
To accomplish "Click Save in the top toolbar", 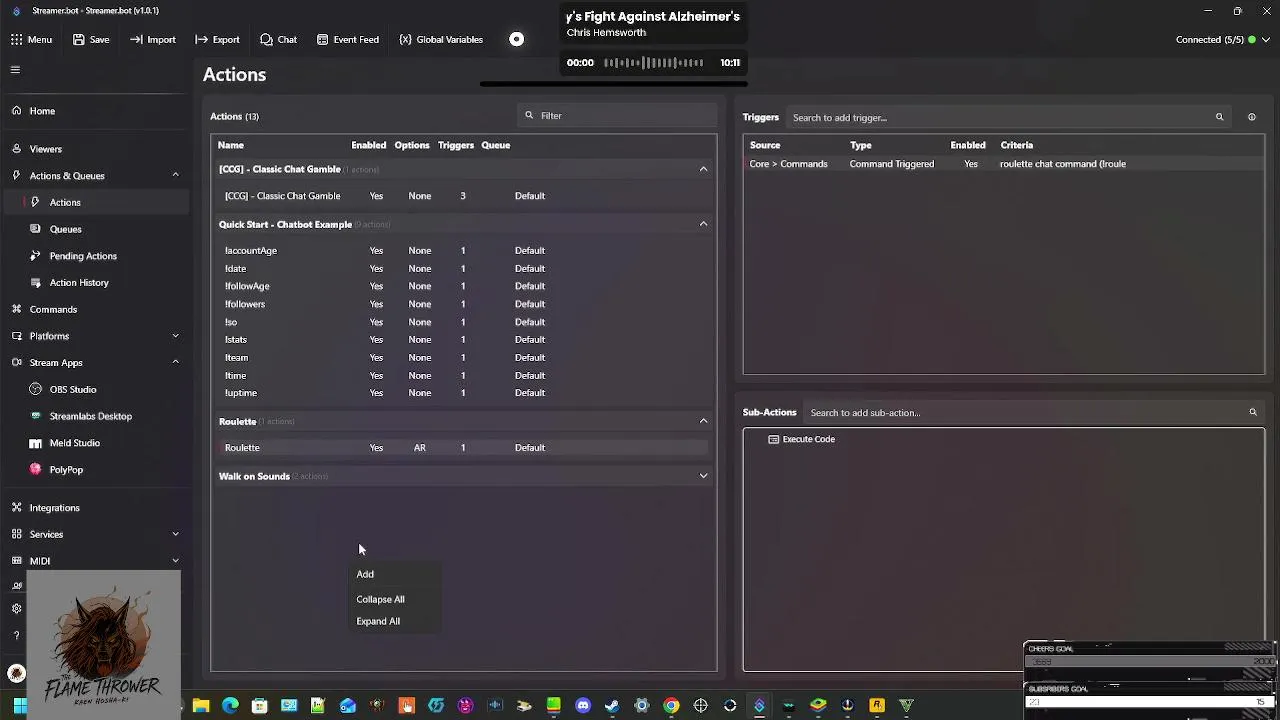I will pyautogui.click(x=91, y=39).
